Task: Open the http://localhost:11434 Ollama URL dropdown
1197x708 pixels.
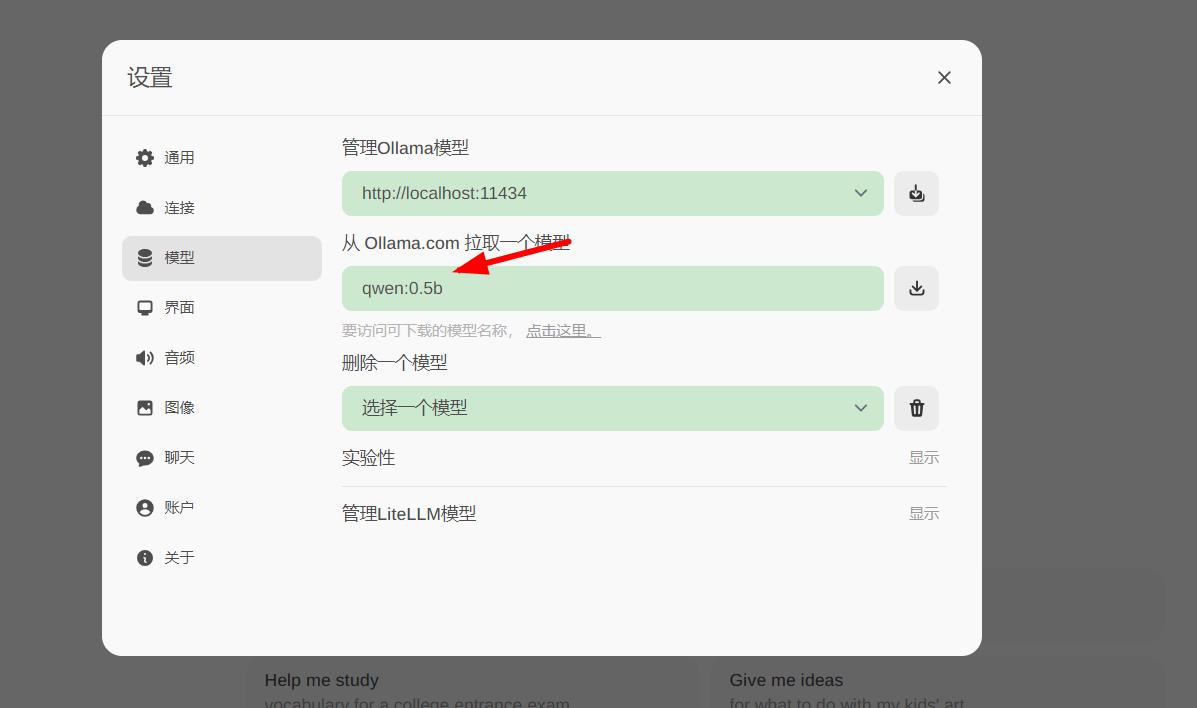Action: [x=612, y=193]
